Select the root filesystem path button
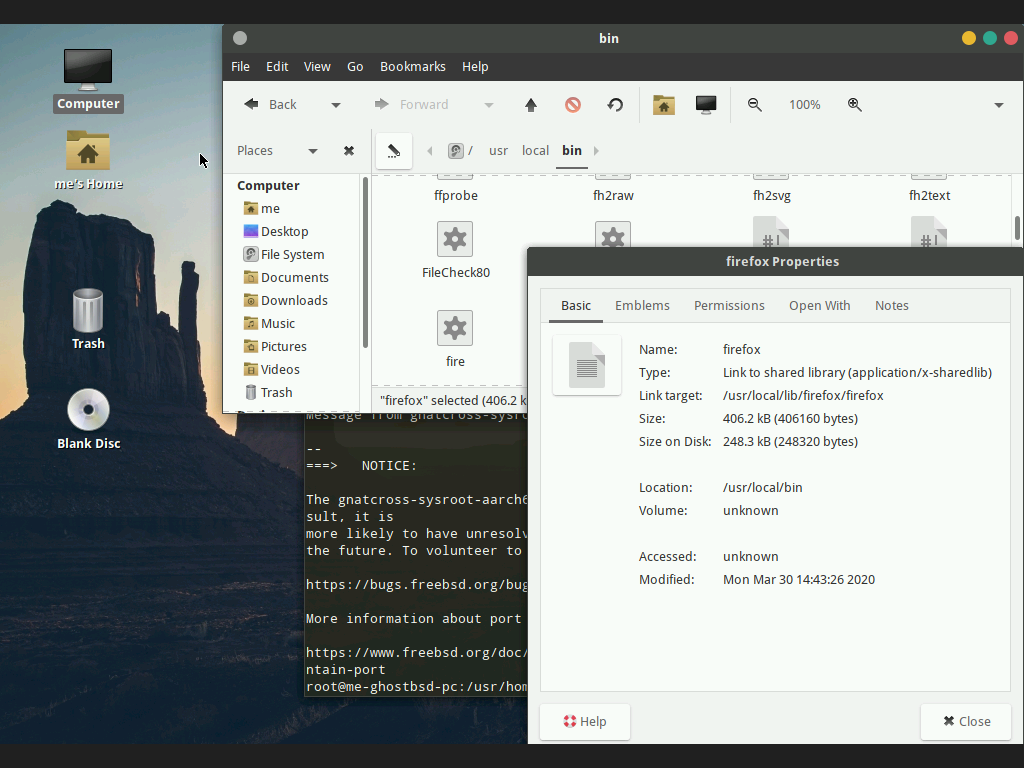 [x=460, y=151]
